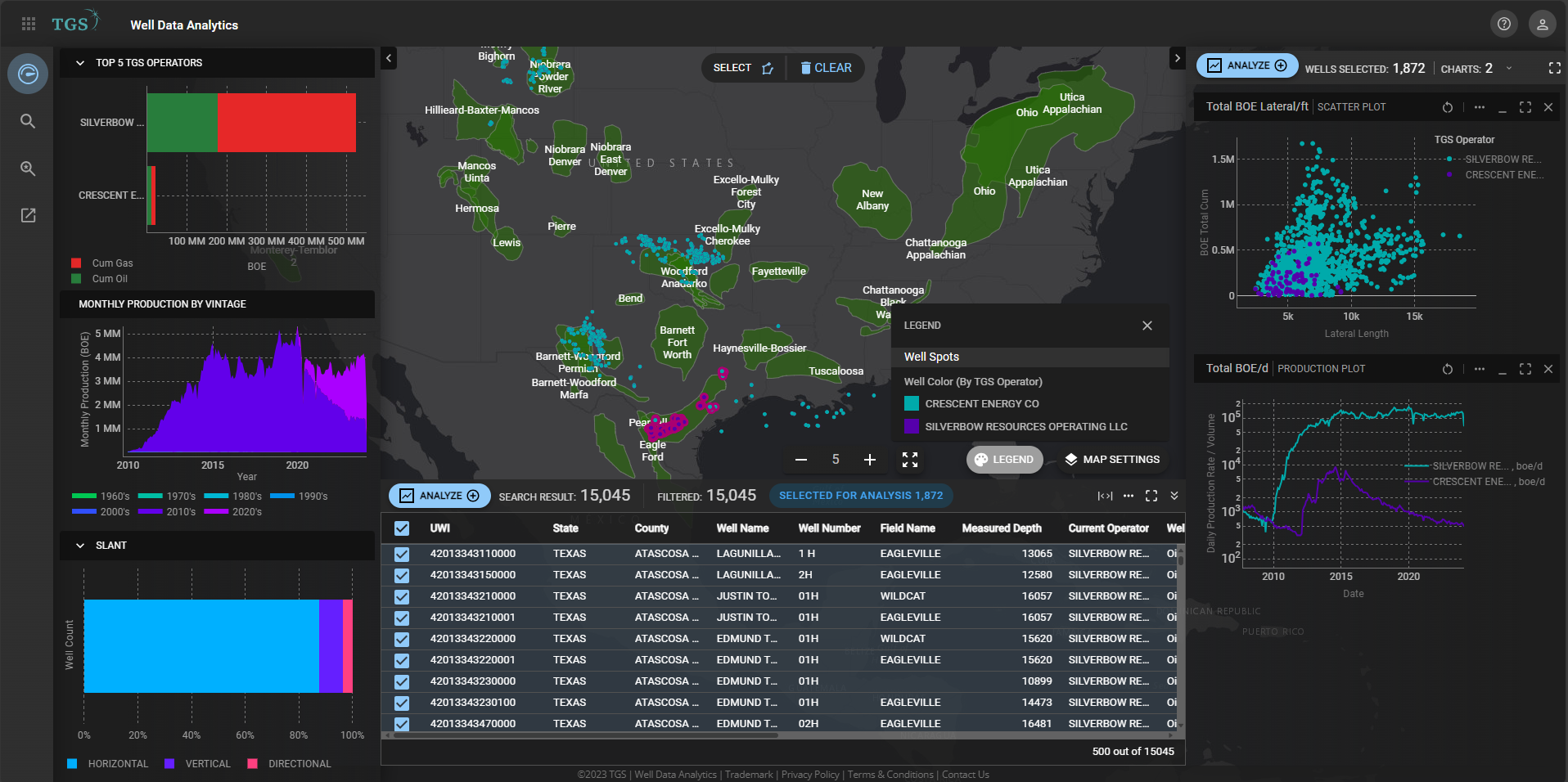Select the search magnifier sidebar icon
The height and width of the screenshot is (782, 1568).
(28, 121)
